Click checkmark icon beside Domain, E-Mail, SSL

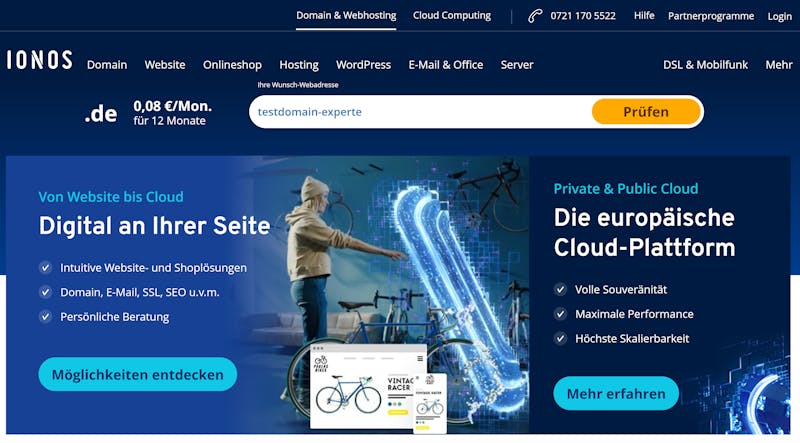45,292
